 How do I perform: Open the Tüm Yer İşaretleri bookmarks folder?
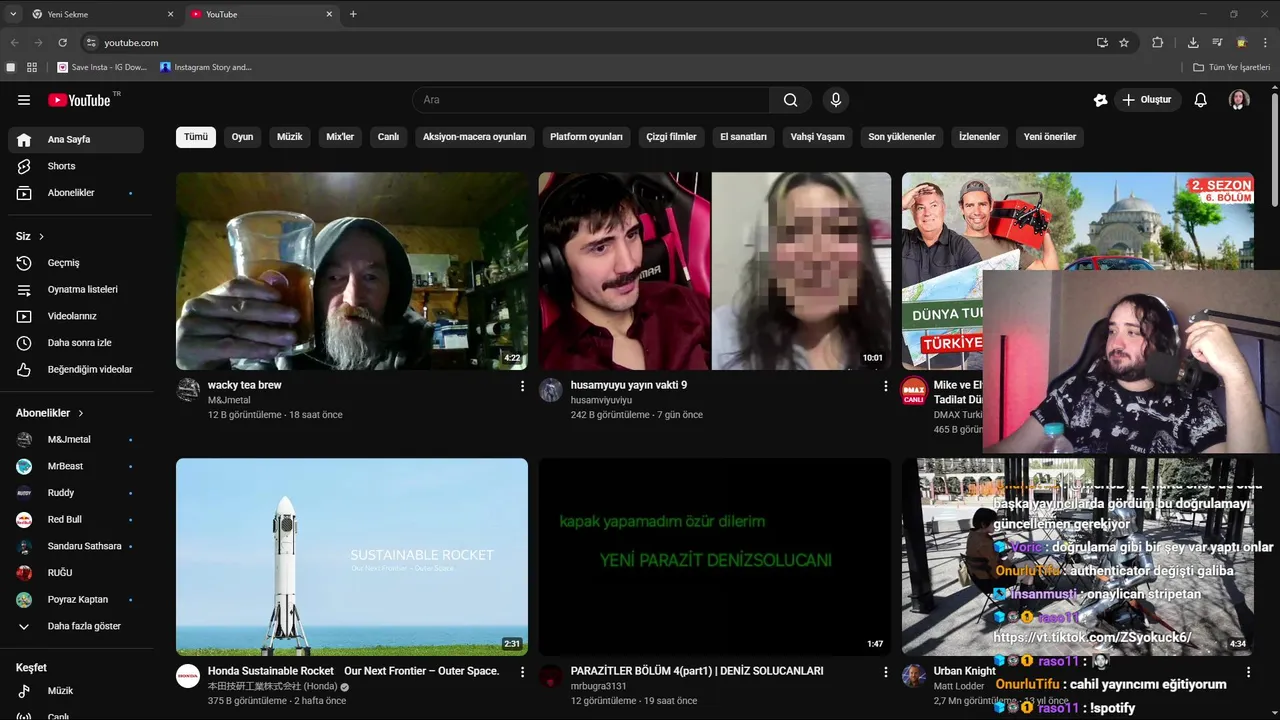1232,67
